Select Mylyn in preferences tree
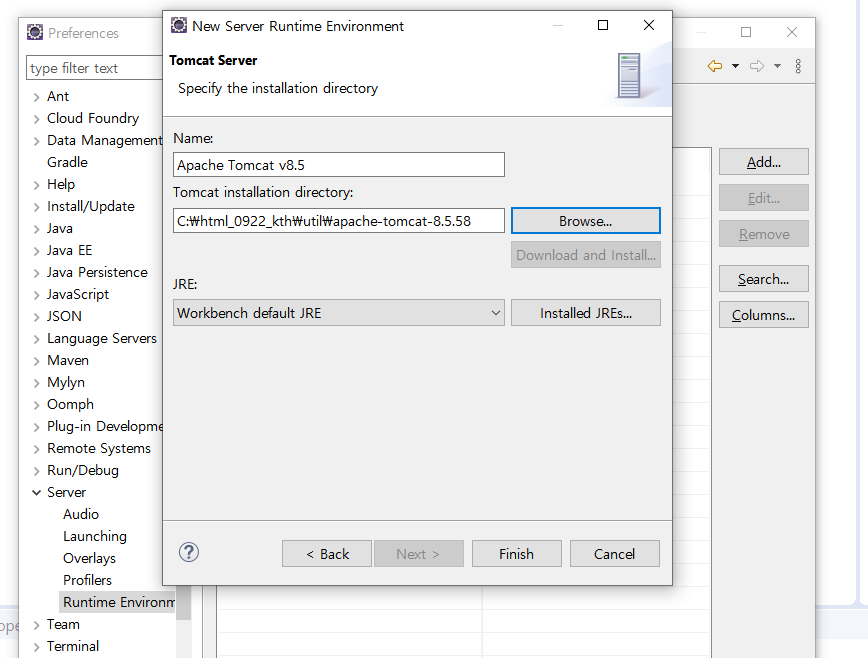This screenshot has width=868, height=658. click(66, 382)
